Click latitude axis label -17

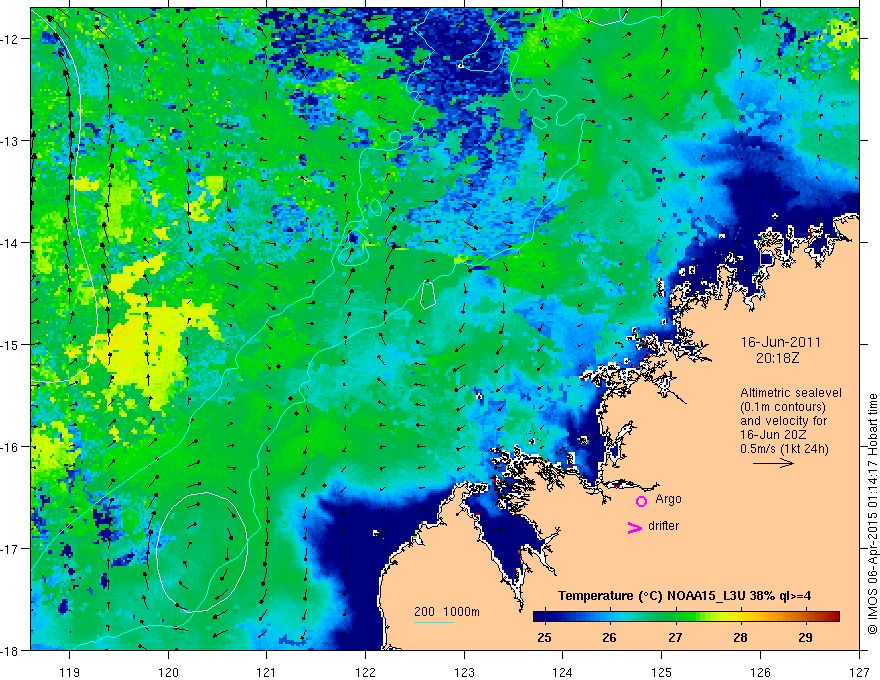click(10, 548)
